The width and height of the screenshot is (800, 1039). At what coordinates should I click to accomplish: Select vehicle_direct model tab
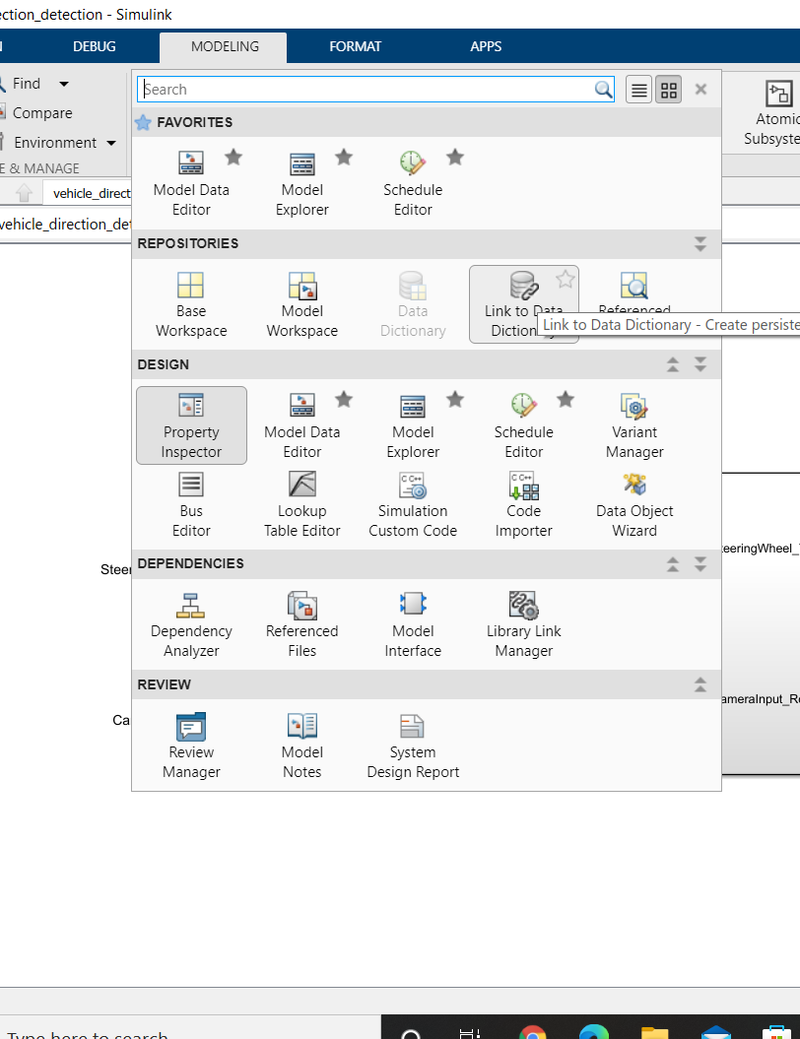point(87,193)
